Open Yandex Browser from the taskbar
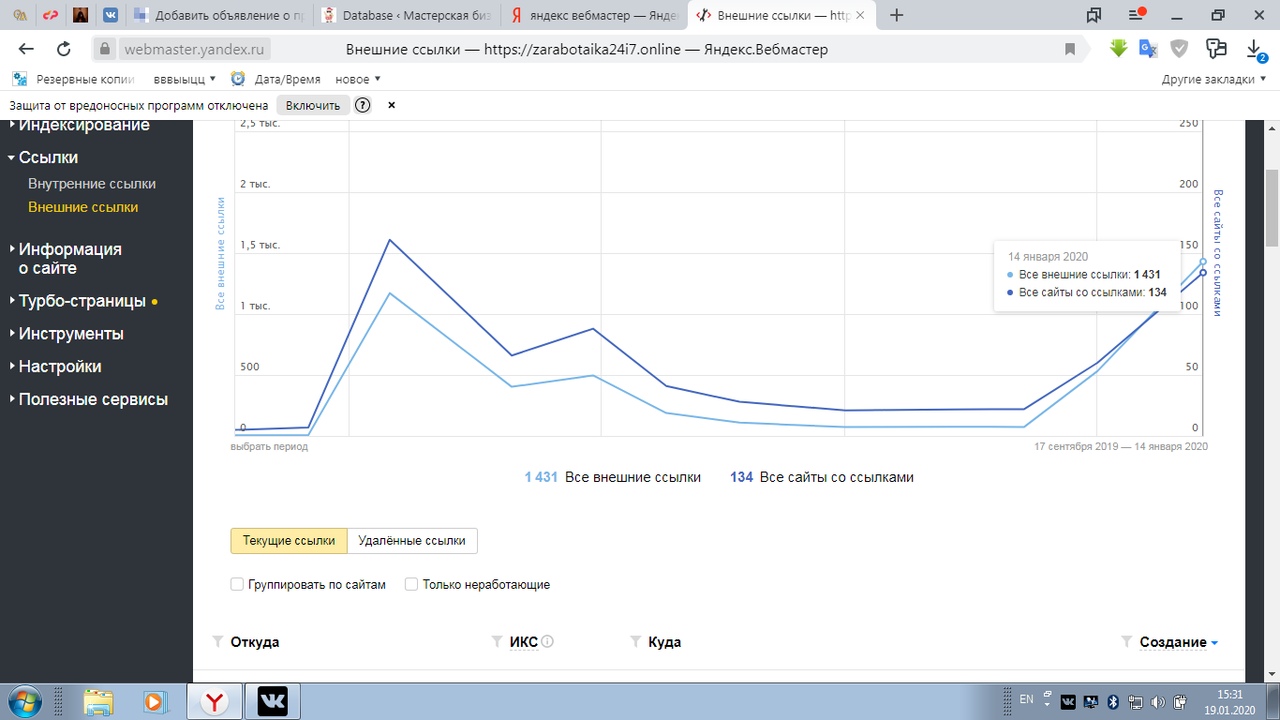 tap(214, 702)
